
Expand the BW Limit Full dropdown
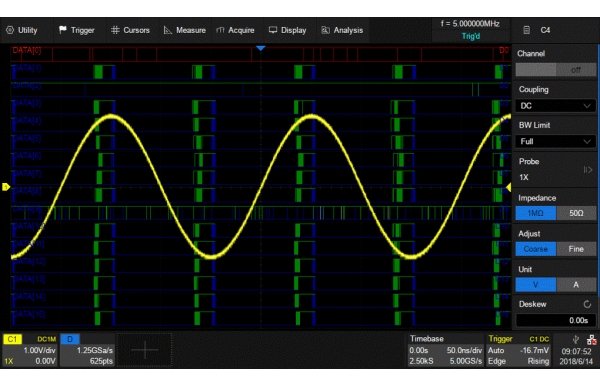pyautogui.click(x=556, y=141)
